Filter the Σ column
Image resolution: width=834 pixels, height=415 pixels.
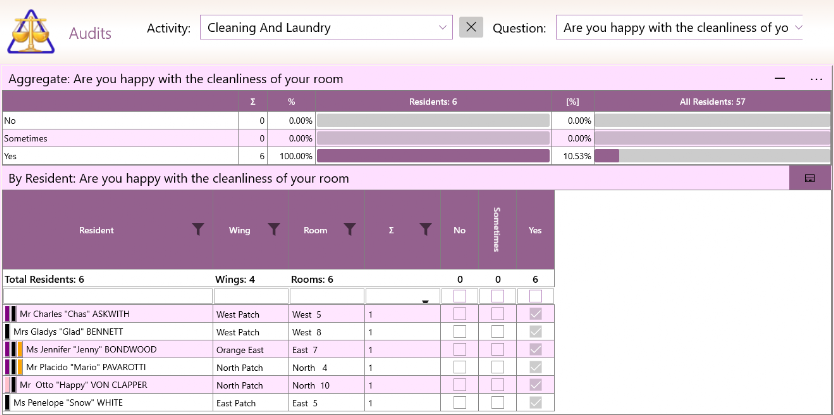[x=426, y=229]
